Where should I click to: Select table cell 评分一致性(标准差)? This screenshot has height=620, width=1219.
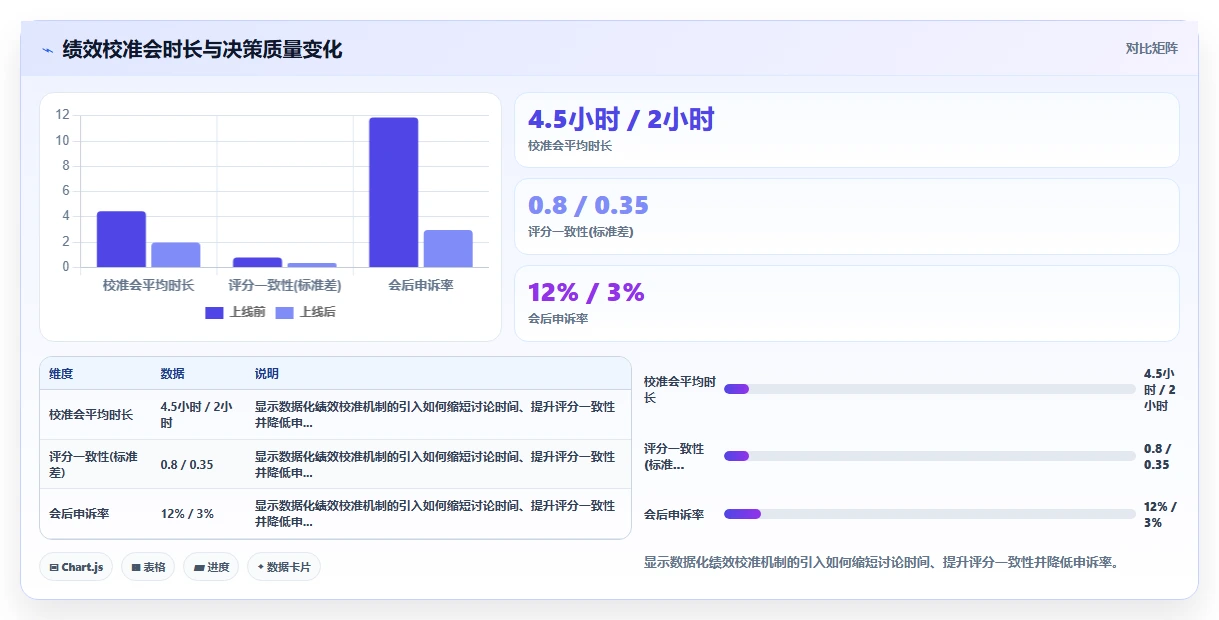(x=95, y=464)
